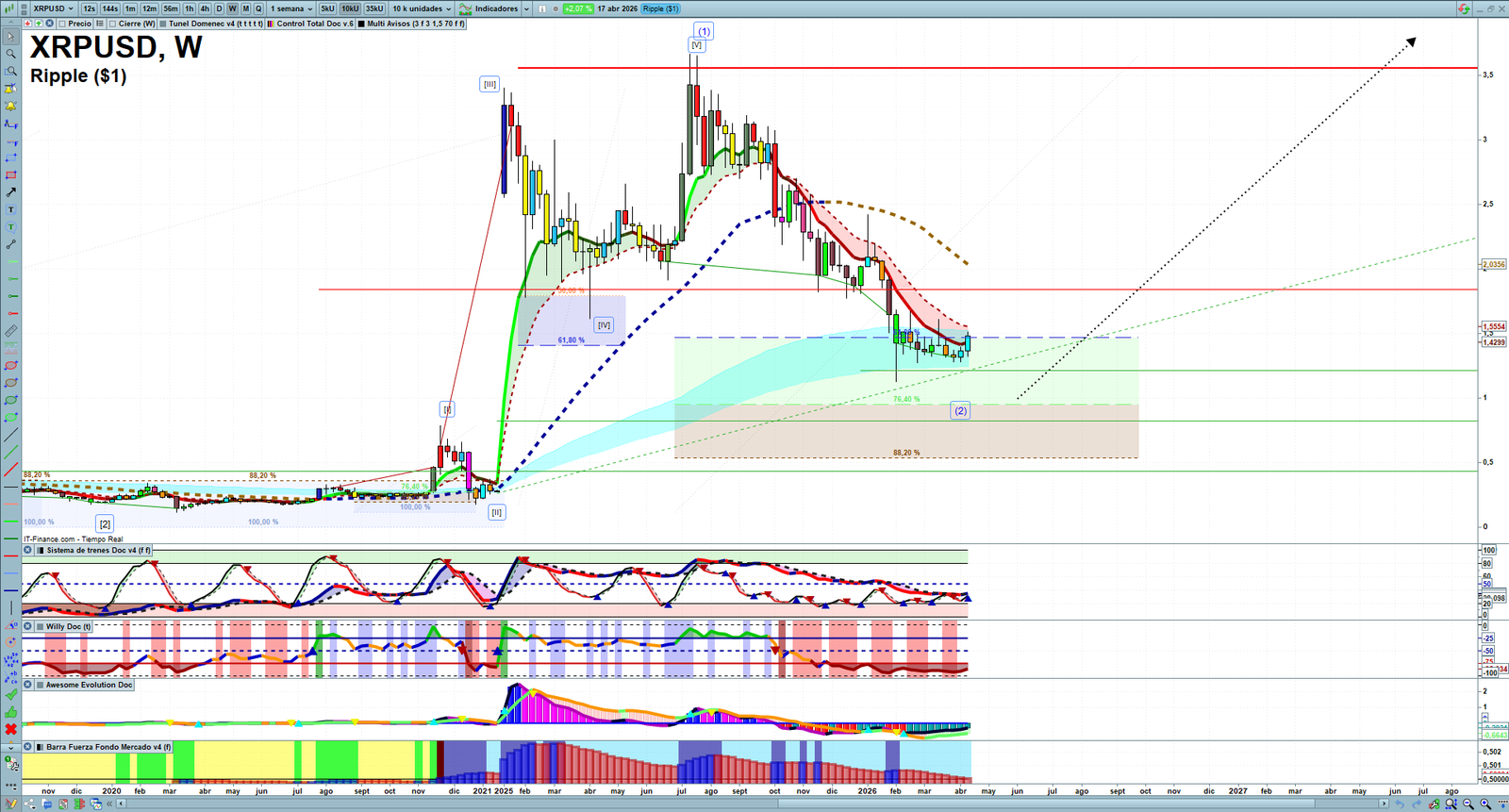Close the Barra Fuerza Fondo Mercado panel
This screenshot has width=1509, height=812.
click(28, 747)
